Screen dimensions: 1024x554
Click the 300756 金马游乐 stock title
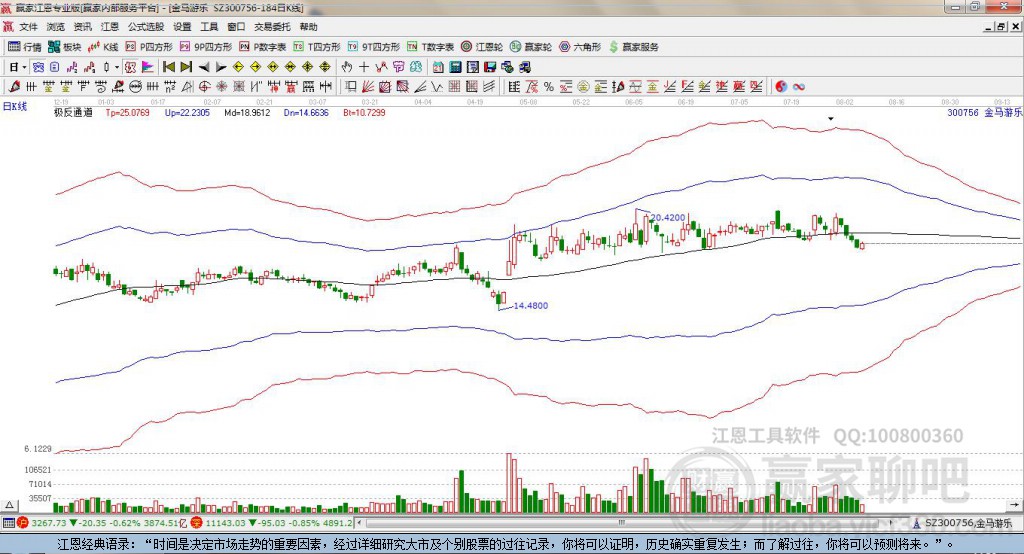coord(984,112)
